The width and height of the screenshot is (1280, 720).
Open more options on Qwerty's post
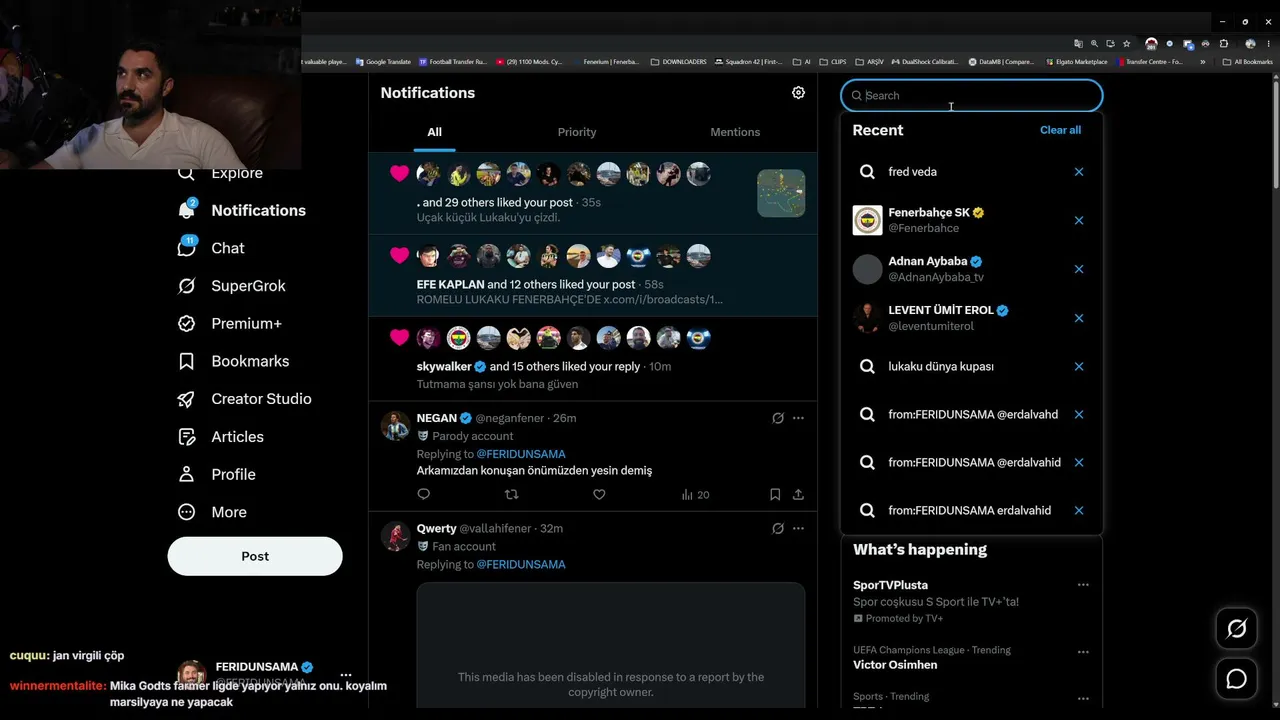tap(798, 528)
